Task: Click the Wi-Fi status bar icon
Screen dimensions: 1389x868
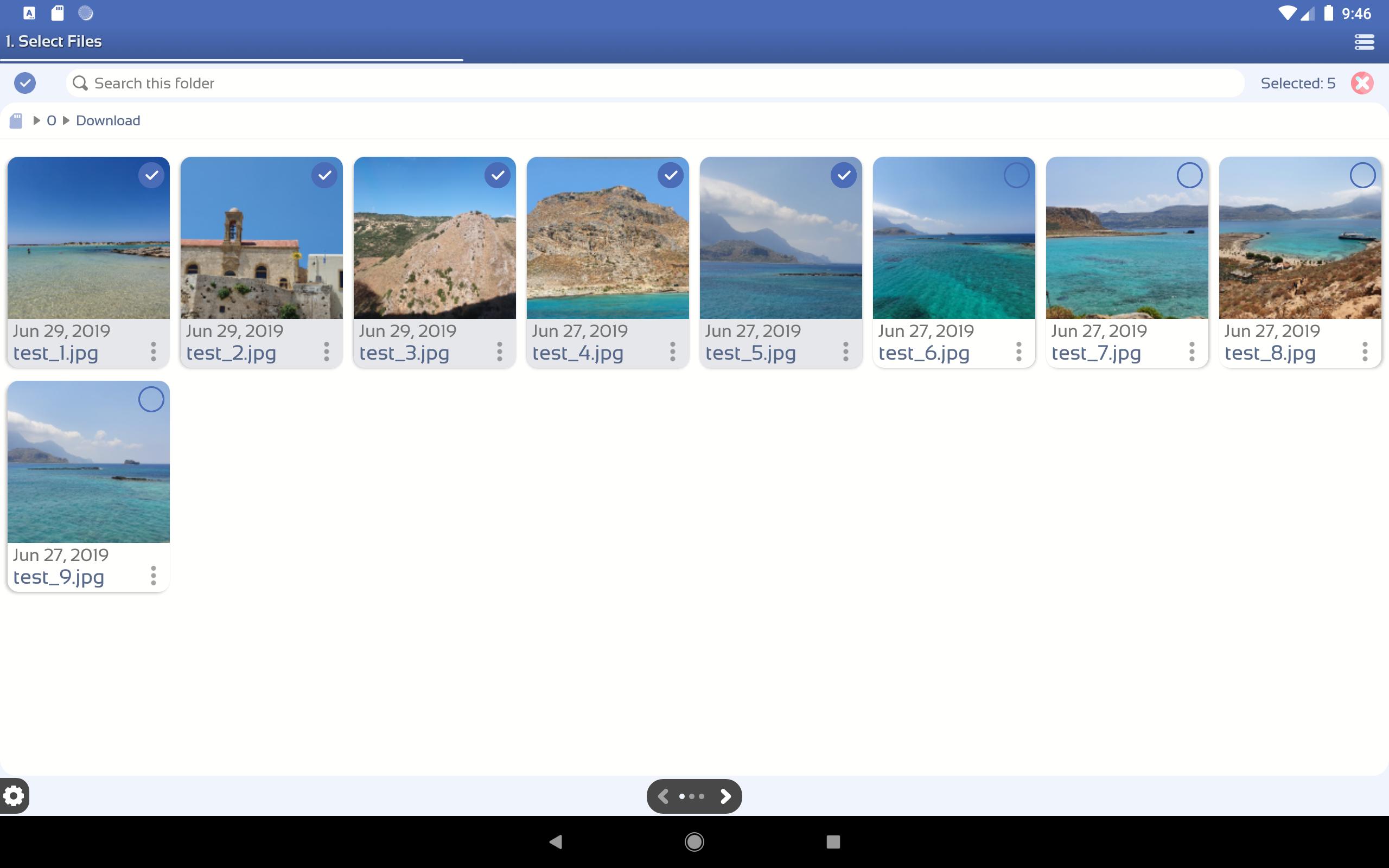Action: [x=1288, y=13]
